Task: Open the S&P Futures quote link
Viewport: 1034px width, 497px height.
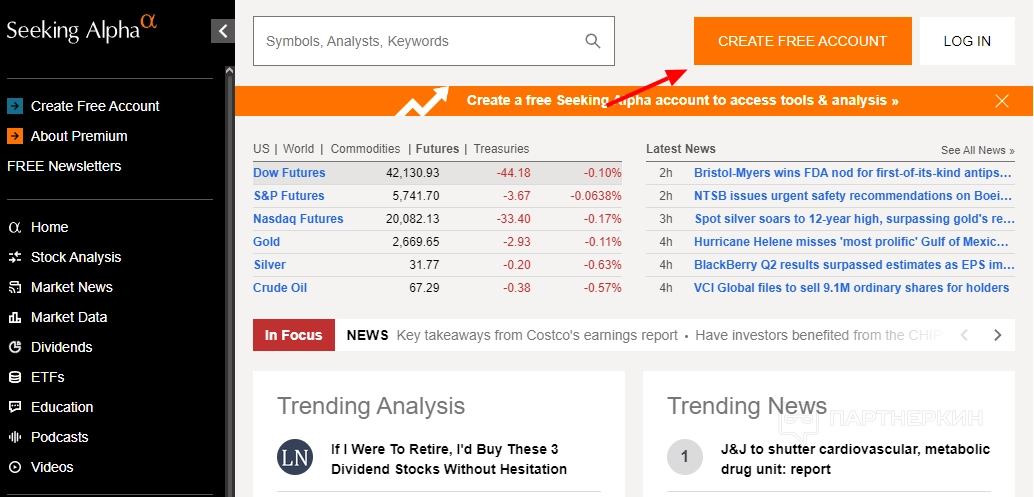Action: pos(289,196)
